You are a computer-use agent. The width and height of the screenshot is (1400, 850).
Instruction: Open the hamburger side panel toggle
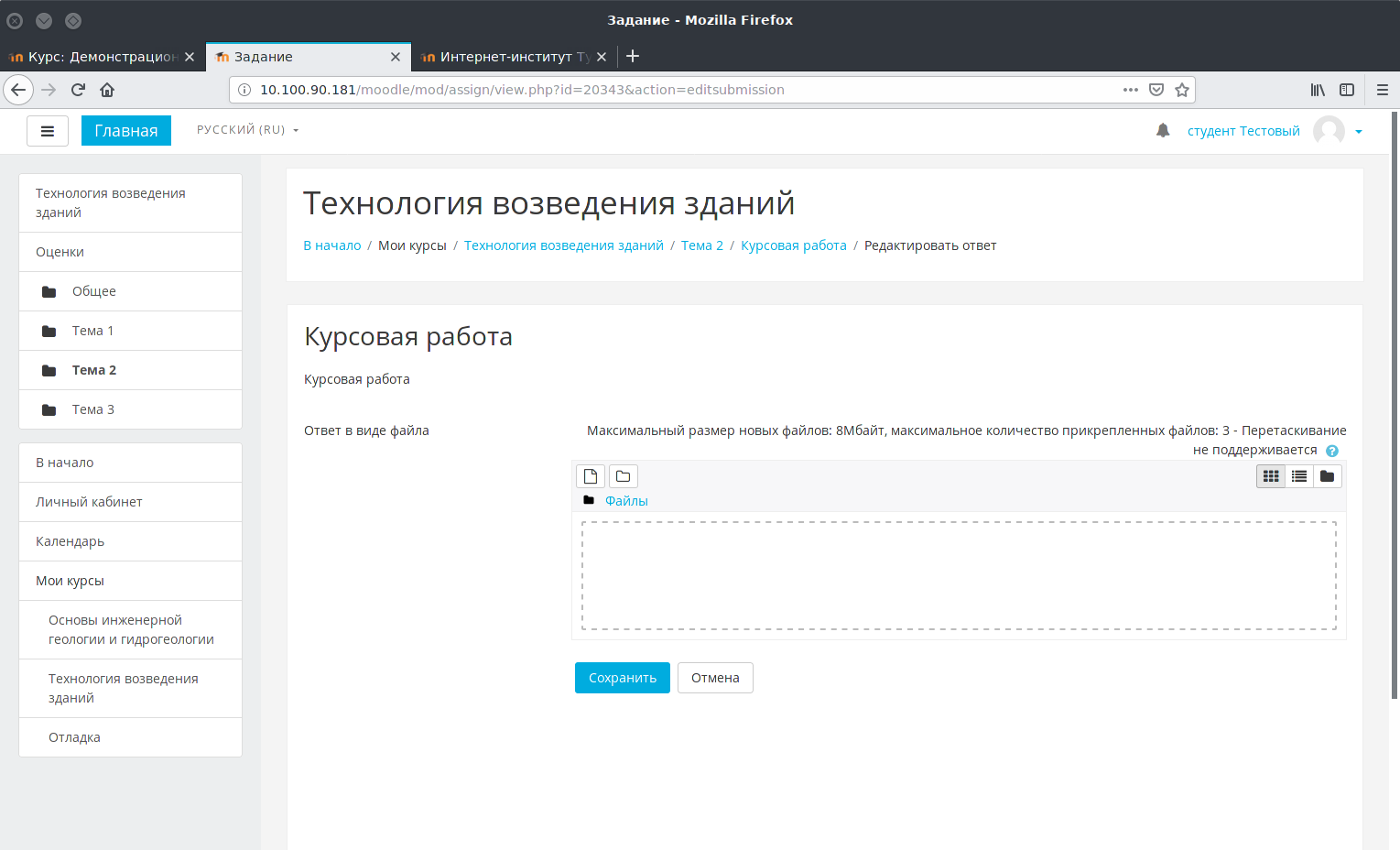click(48, 131)
